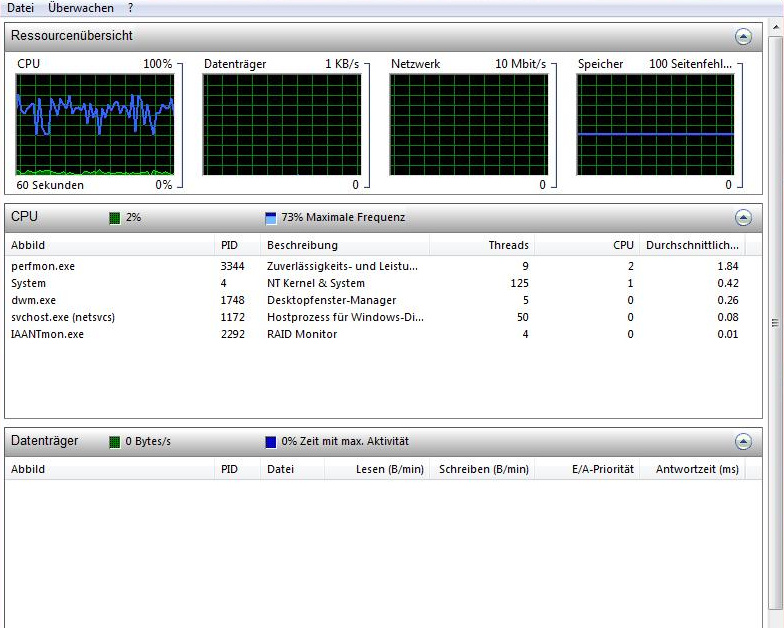Collapse the Datenträger section with its arrow
784x628 pixels.
[743, 442]
